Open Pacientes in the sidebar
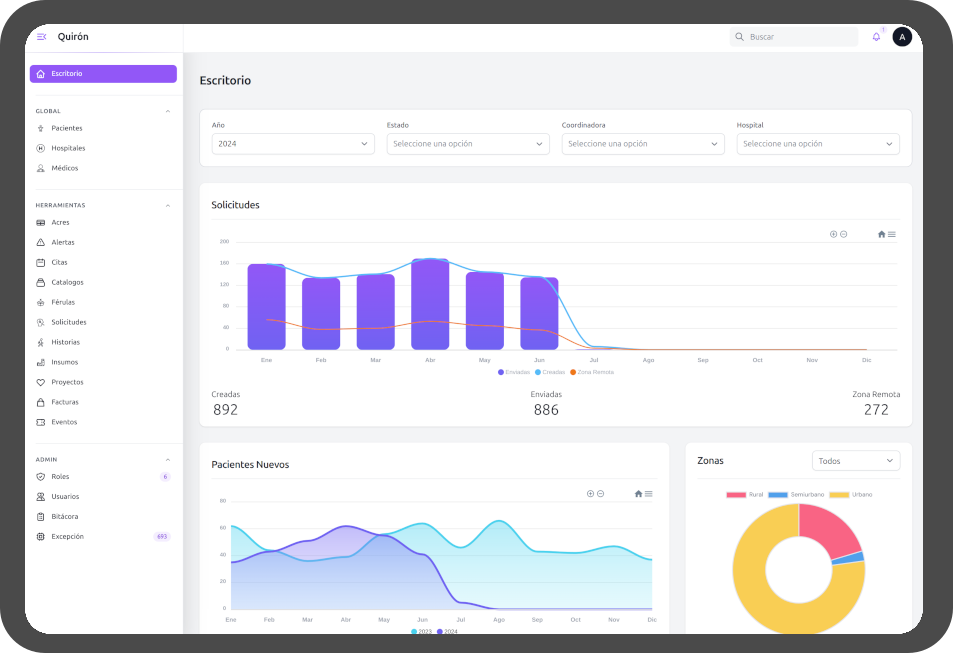The image size is (953, 653). pos(67,128)
